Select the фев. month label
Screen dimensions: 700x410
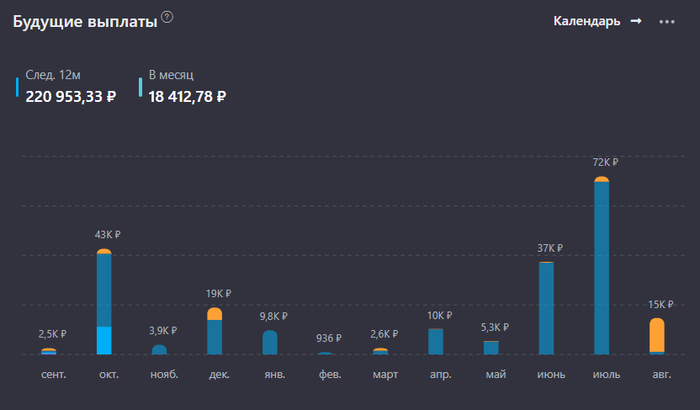click(x=330, y=374)
